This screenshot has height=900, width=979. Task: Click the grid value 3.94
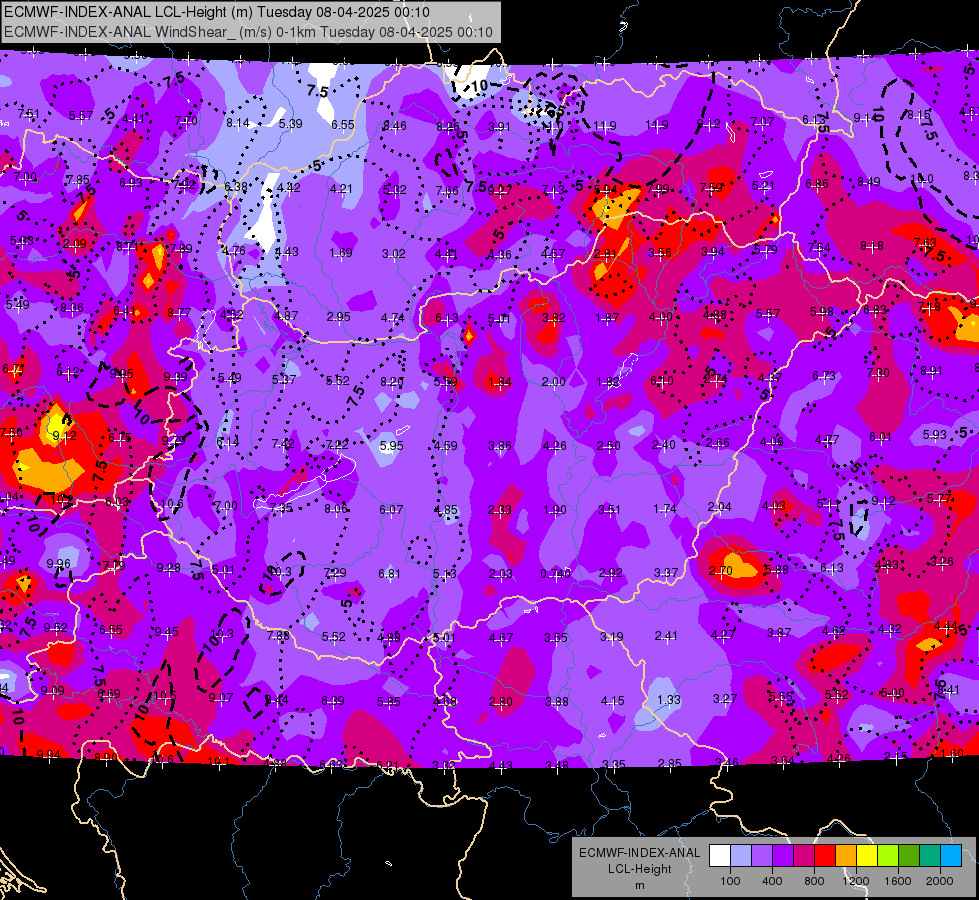coord(712,251)
